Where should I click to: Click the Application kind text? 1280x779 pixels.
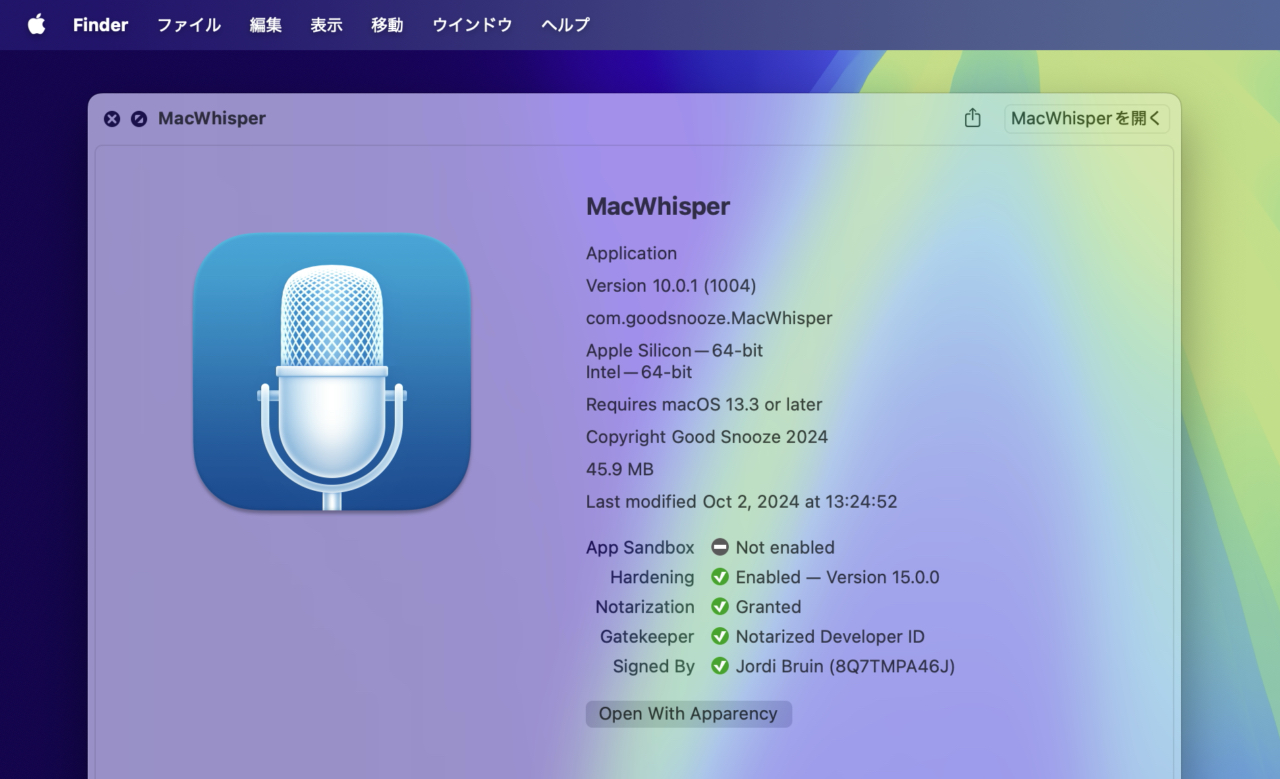[632, 253]
